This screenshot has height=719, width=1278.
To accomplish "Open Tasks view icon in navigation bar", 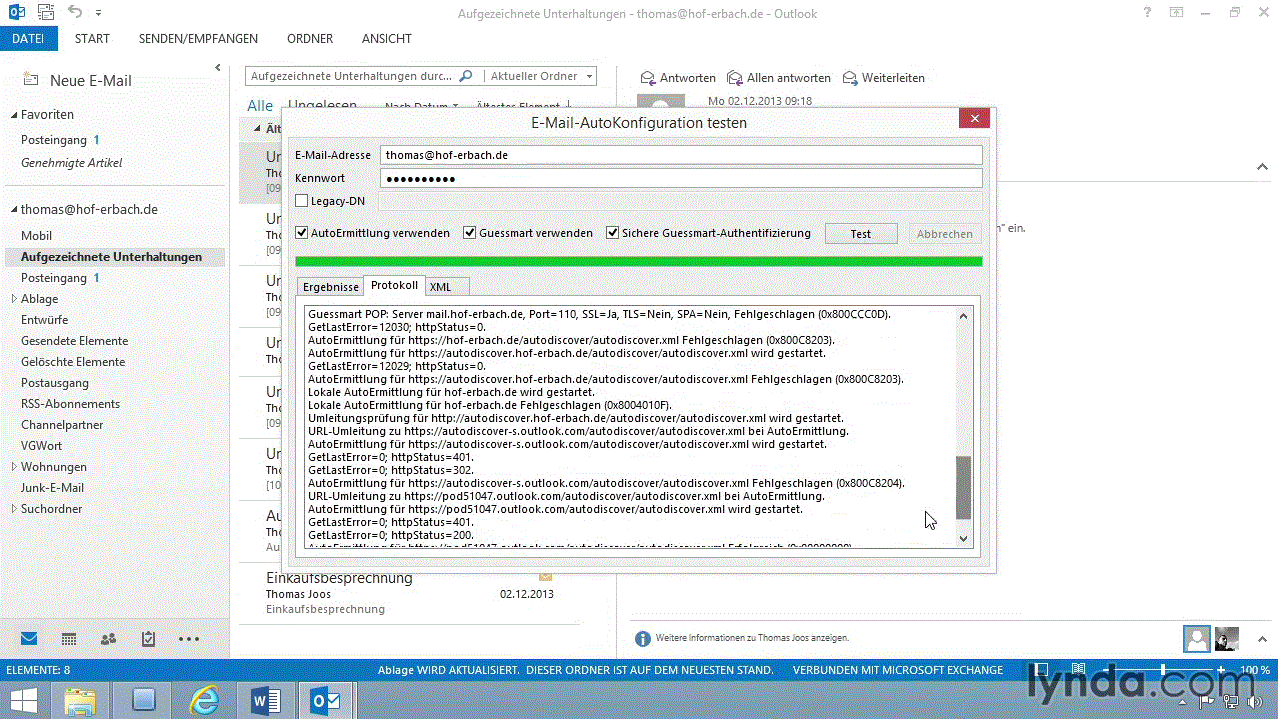I will [x=148, y=639].
